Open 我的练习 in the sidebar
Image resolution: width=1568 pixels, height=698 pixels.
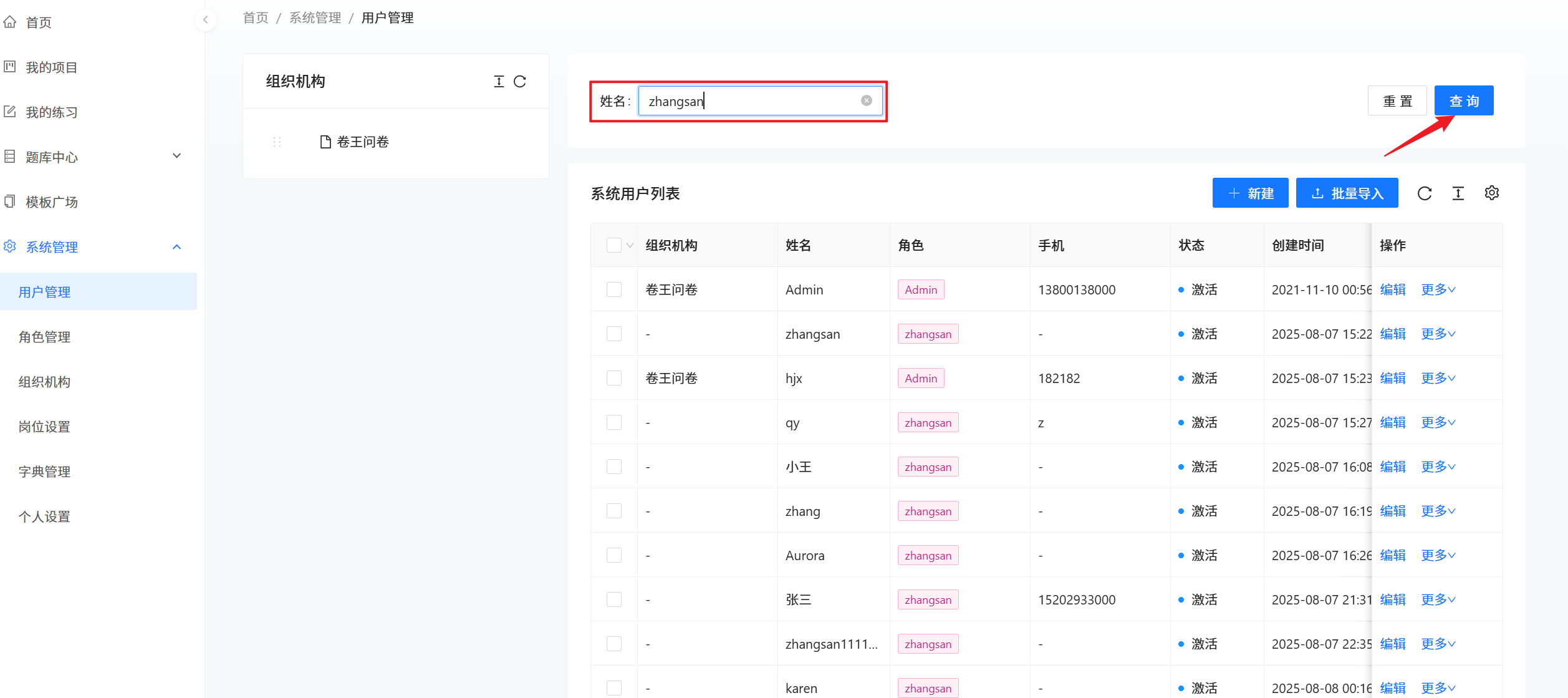coord(52,112)
